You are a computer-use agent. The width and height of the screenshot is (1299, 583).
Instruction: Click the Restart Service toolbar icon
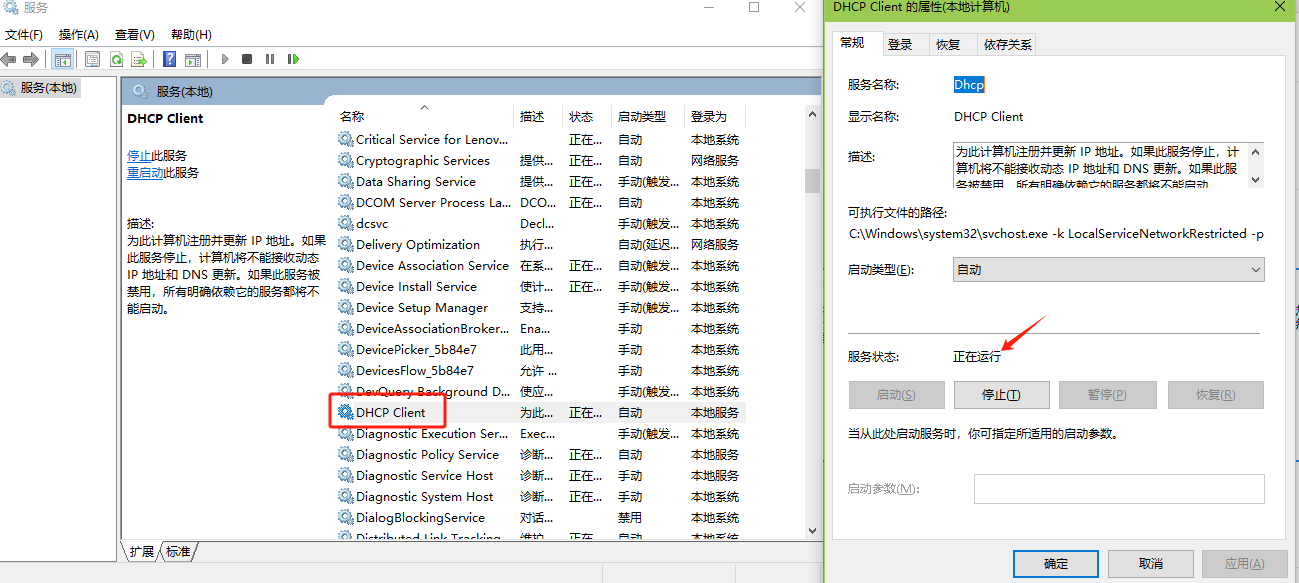click(x=293, y=60)
